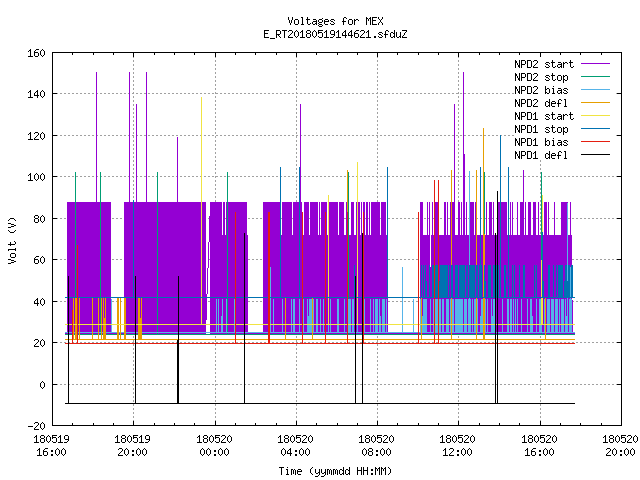The image size is (640, 480).
Task: Click the NPD1 bias legend label
Action: coord(541,142)
